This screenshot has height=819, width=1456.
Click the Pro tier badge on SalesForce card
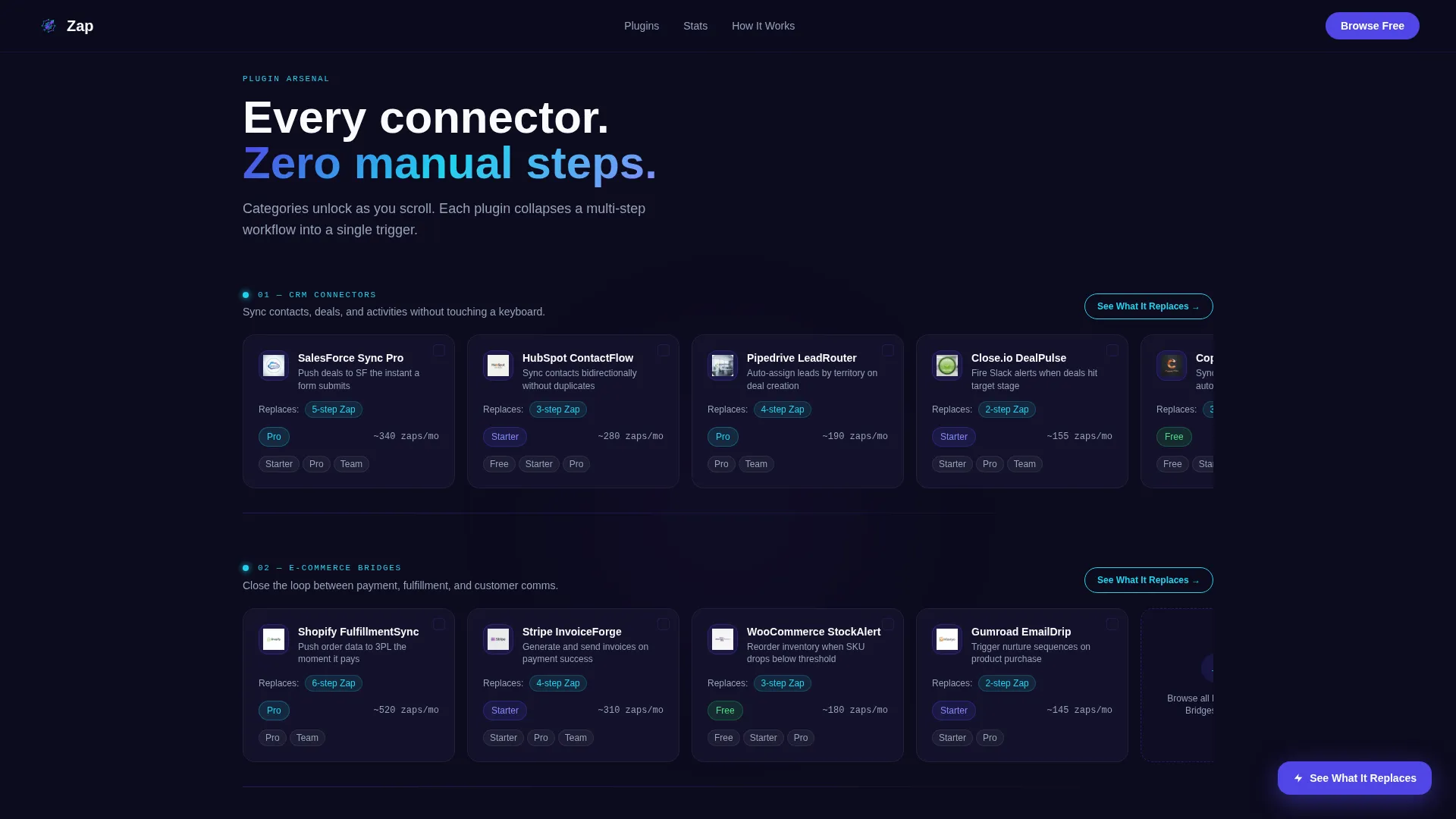[274, 437]
